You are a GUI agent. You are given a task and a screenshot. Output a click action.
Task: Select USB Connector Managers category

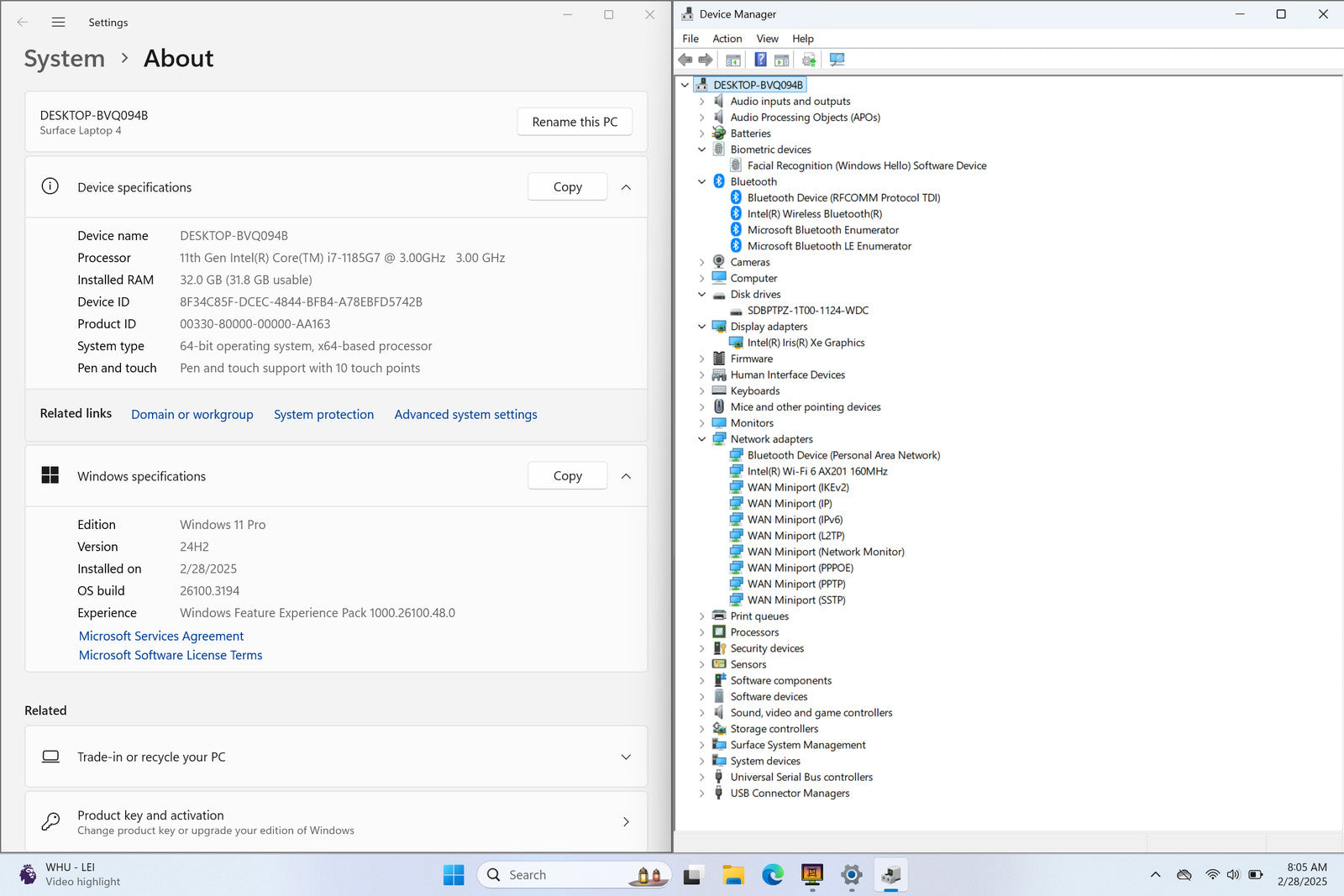(790, 794)
